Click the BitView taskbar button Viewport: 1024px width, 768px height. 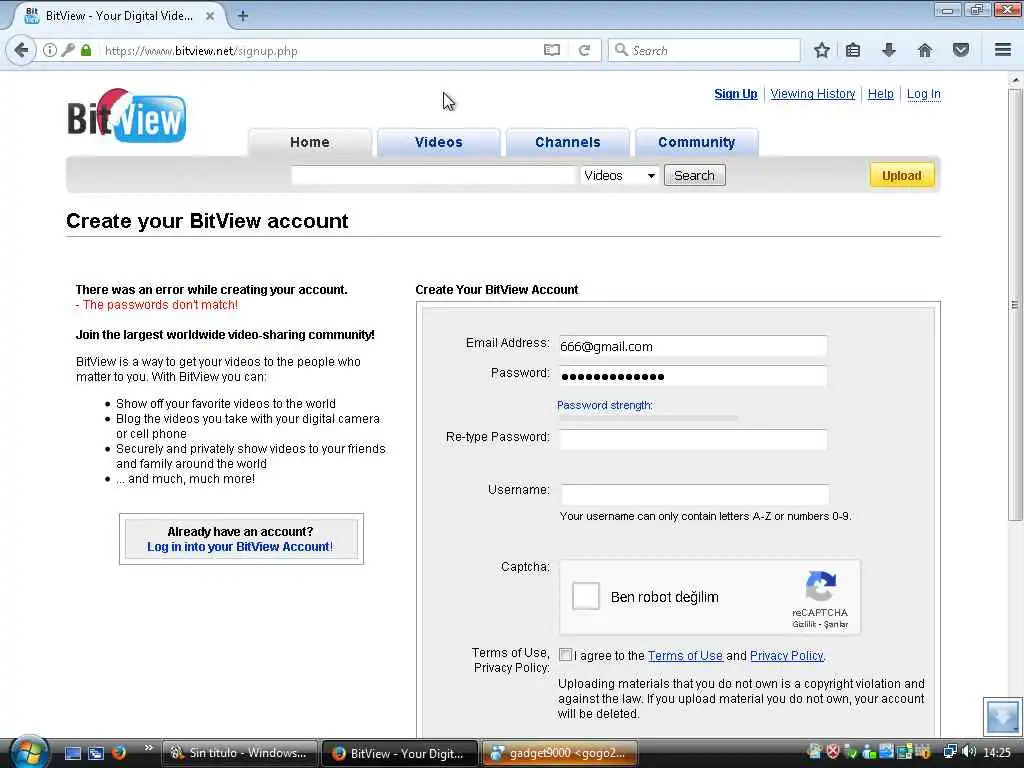[400, 753]
